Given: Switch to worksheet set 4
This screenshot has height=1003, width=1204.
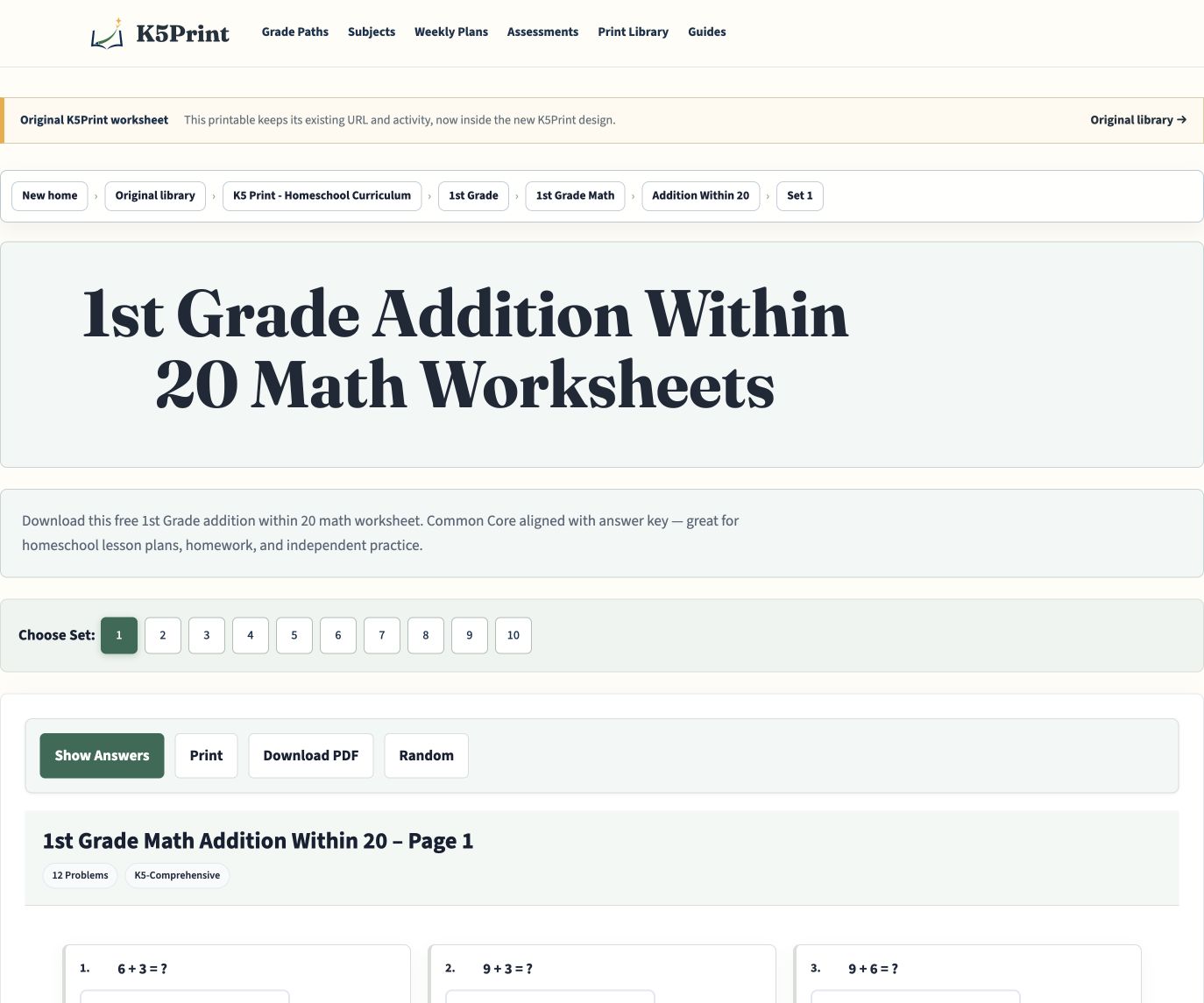Looking at the screenshot, I should tap(251, 636).
